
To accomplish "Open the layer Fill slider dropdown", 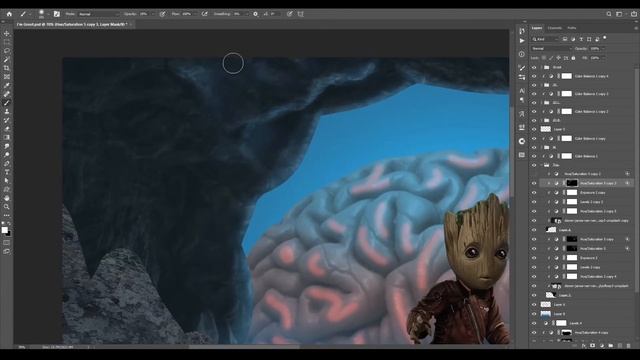I will point(602,58).
